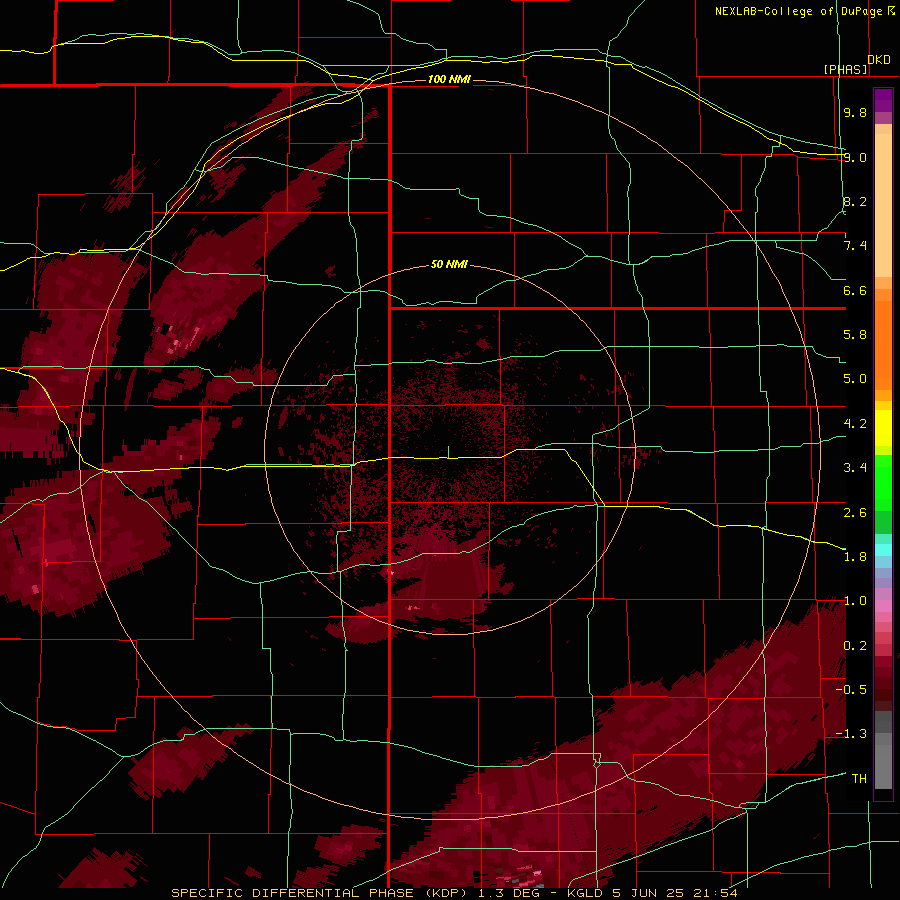Click the TH threshold label on the scale
The width and height of the screenshot is (900, 900).
click(859, 779)
